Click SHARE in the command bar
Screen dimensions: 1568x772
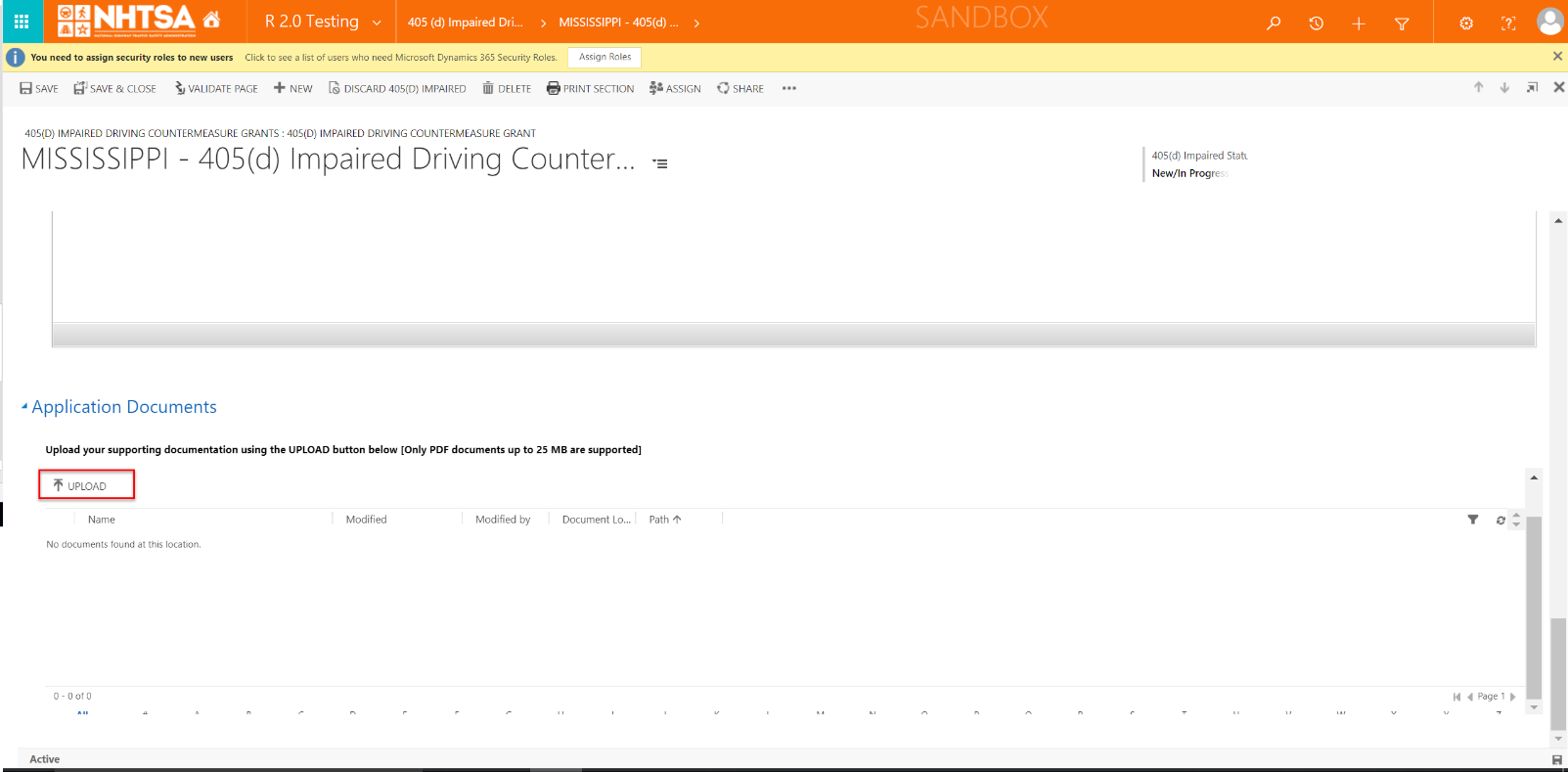pos(740,88)
